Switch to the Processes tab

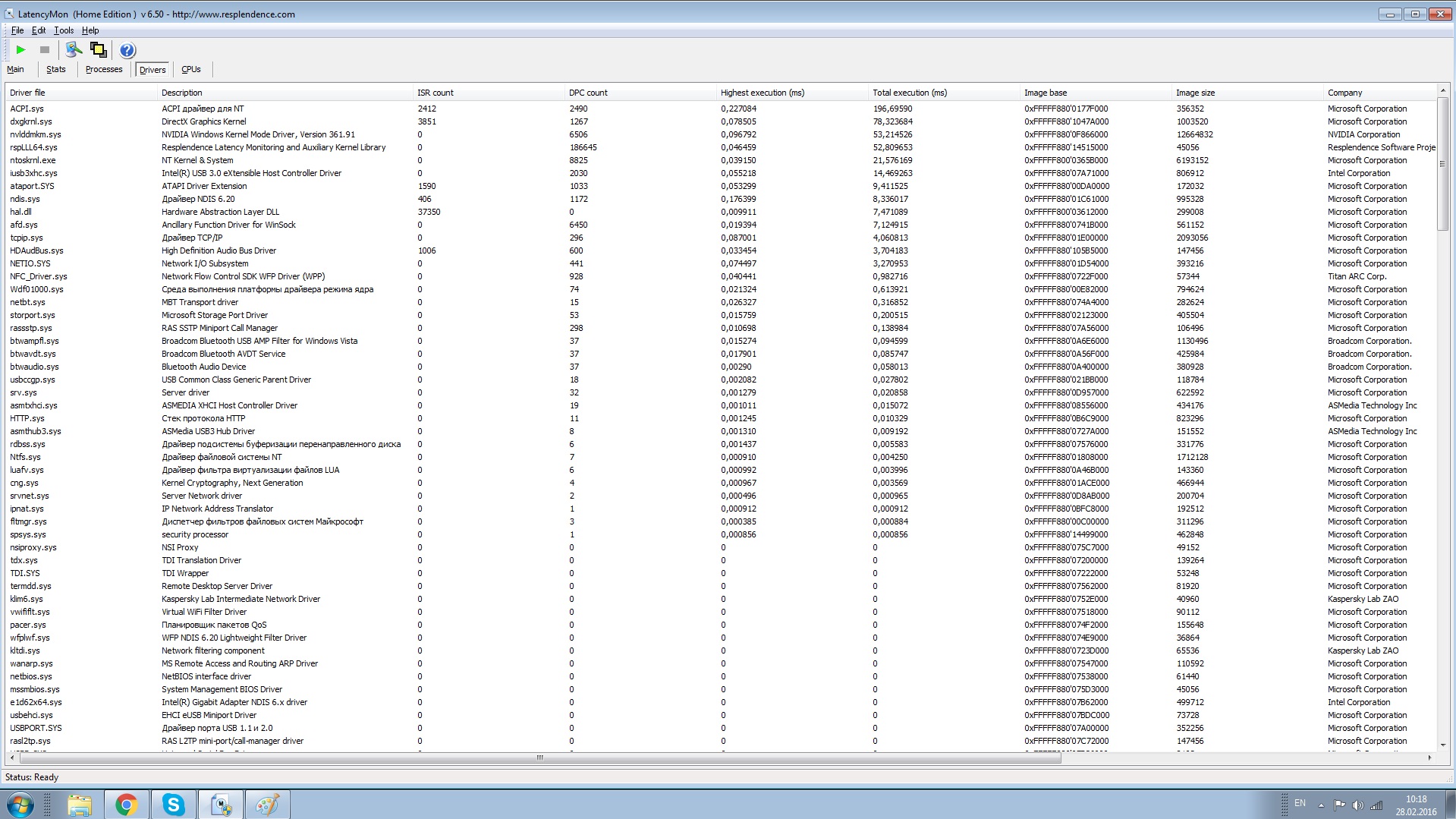pyautogui.click(x=104, y=69)
